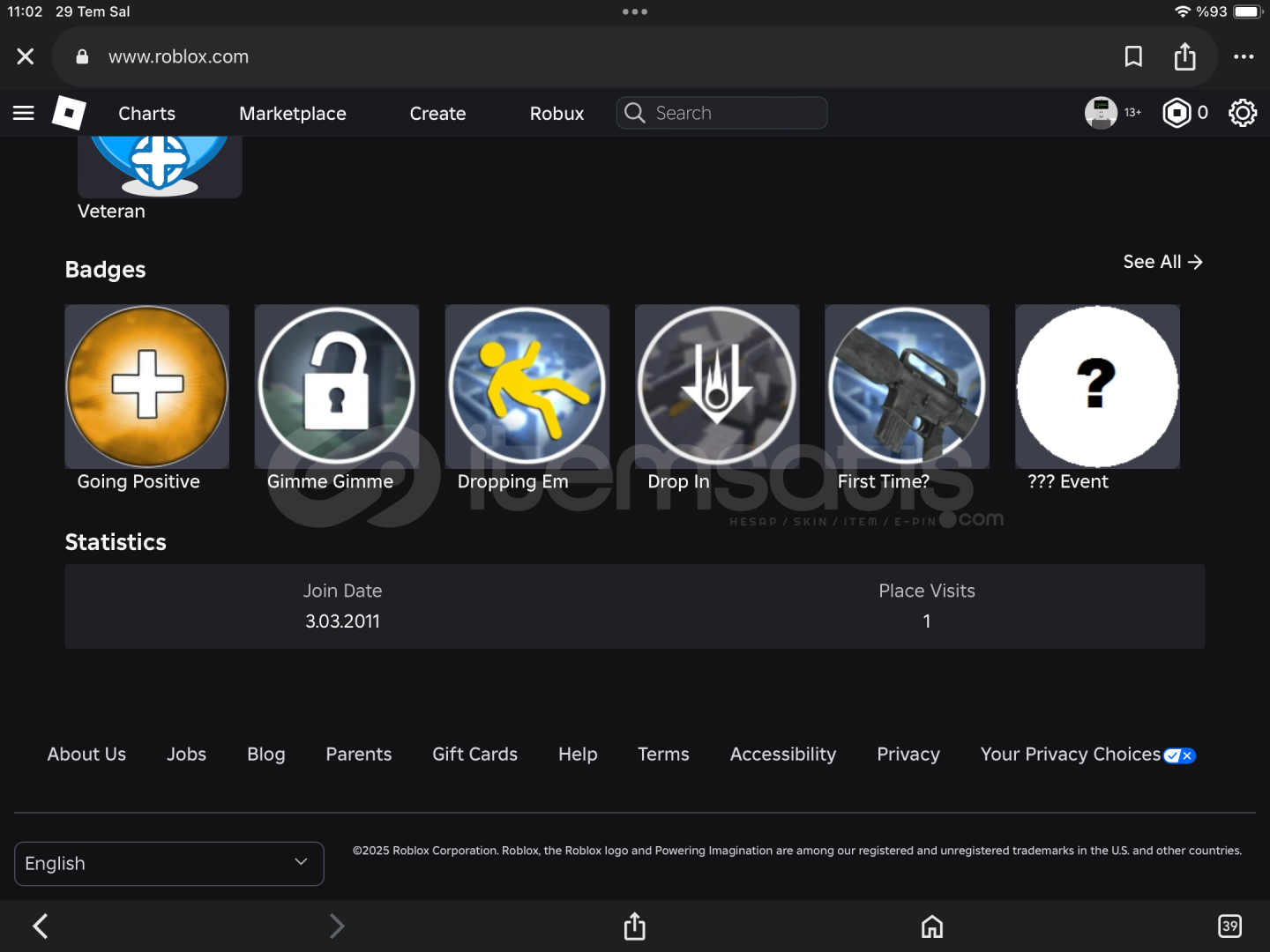View the Robux balance icon

(x=1177, y=113)
